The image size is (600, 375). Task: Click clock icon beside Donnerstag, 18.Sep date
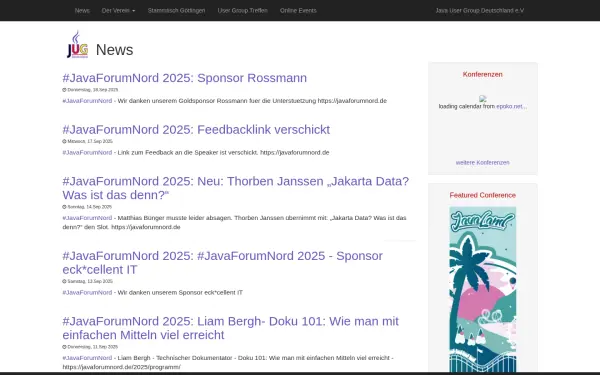(64, 90)
